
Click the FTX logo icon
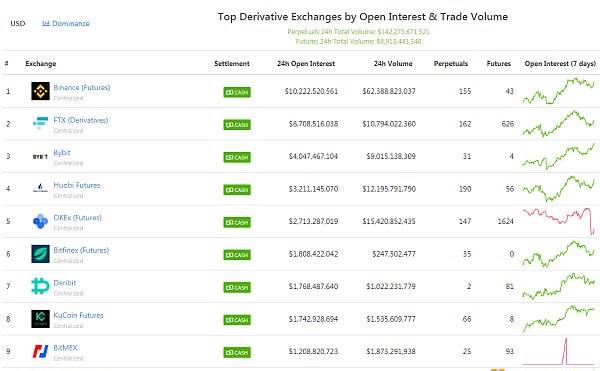pyautogui.click(x=41, y=123)
